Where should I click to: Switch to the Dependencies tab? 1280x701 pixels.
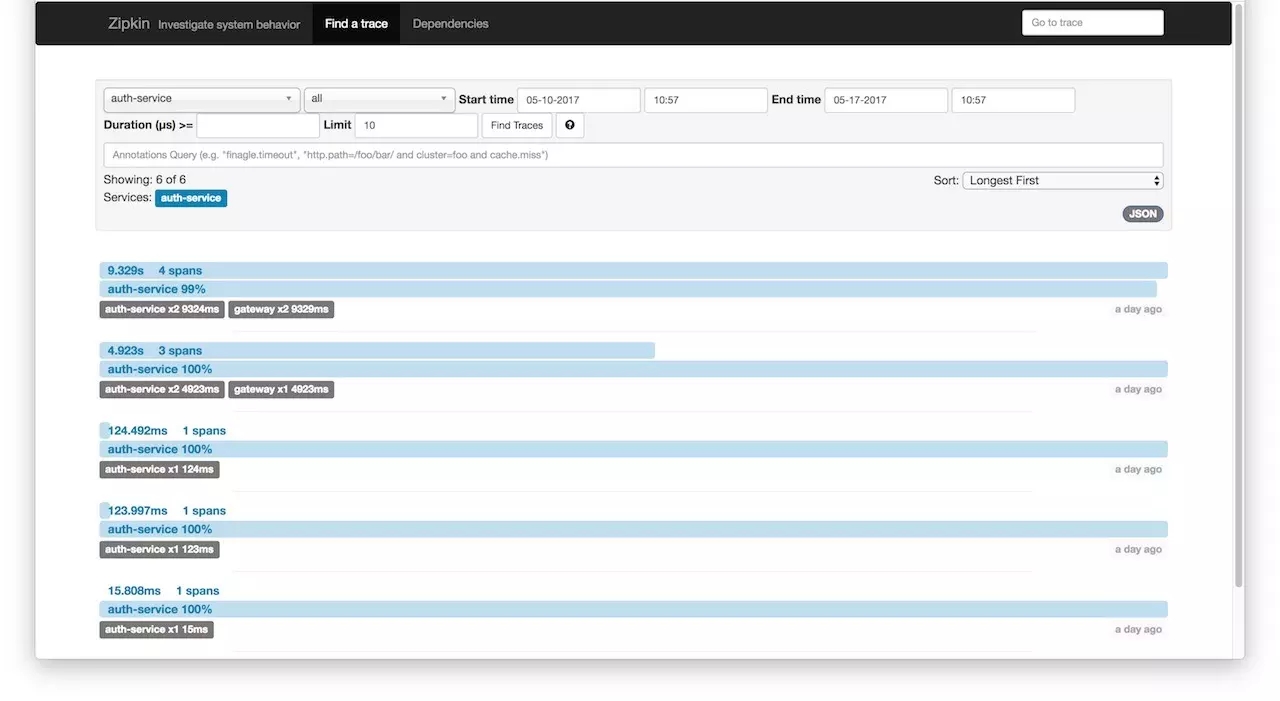pyautogui.click(x=450, y=24)
